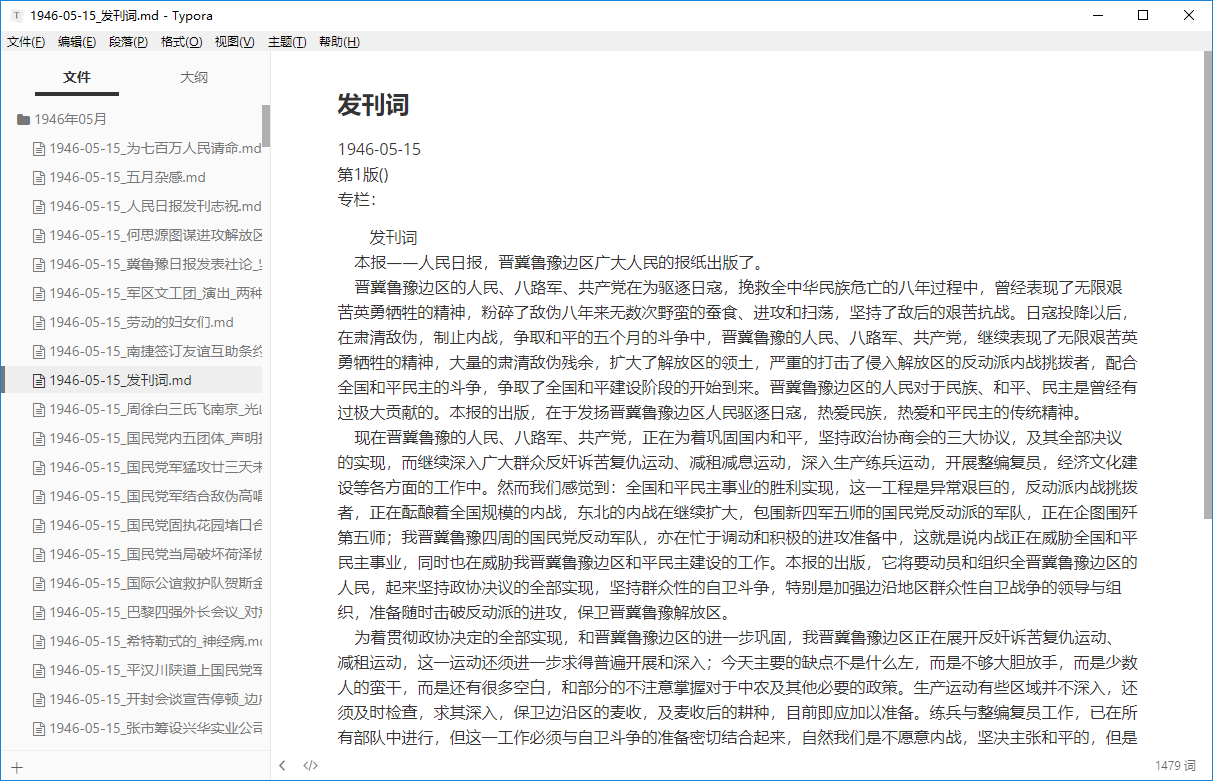Viewport: 1213px width, 781px height.
Task: Click the sidebar file list scrollbar thumb
Action: coord(266,126)
